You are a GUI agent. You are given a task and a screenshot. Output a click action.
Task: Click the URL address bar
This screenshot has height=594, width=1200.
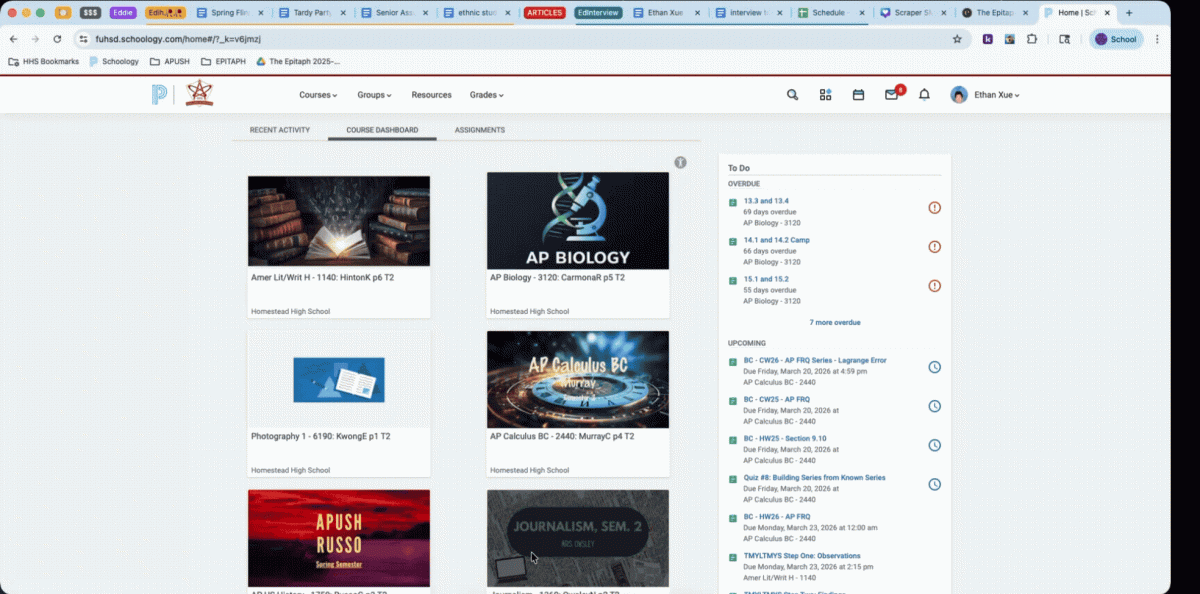520,39
